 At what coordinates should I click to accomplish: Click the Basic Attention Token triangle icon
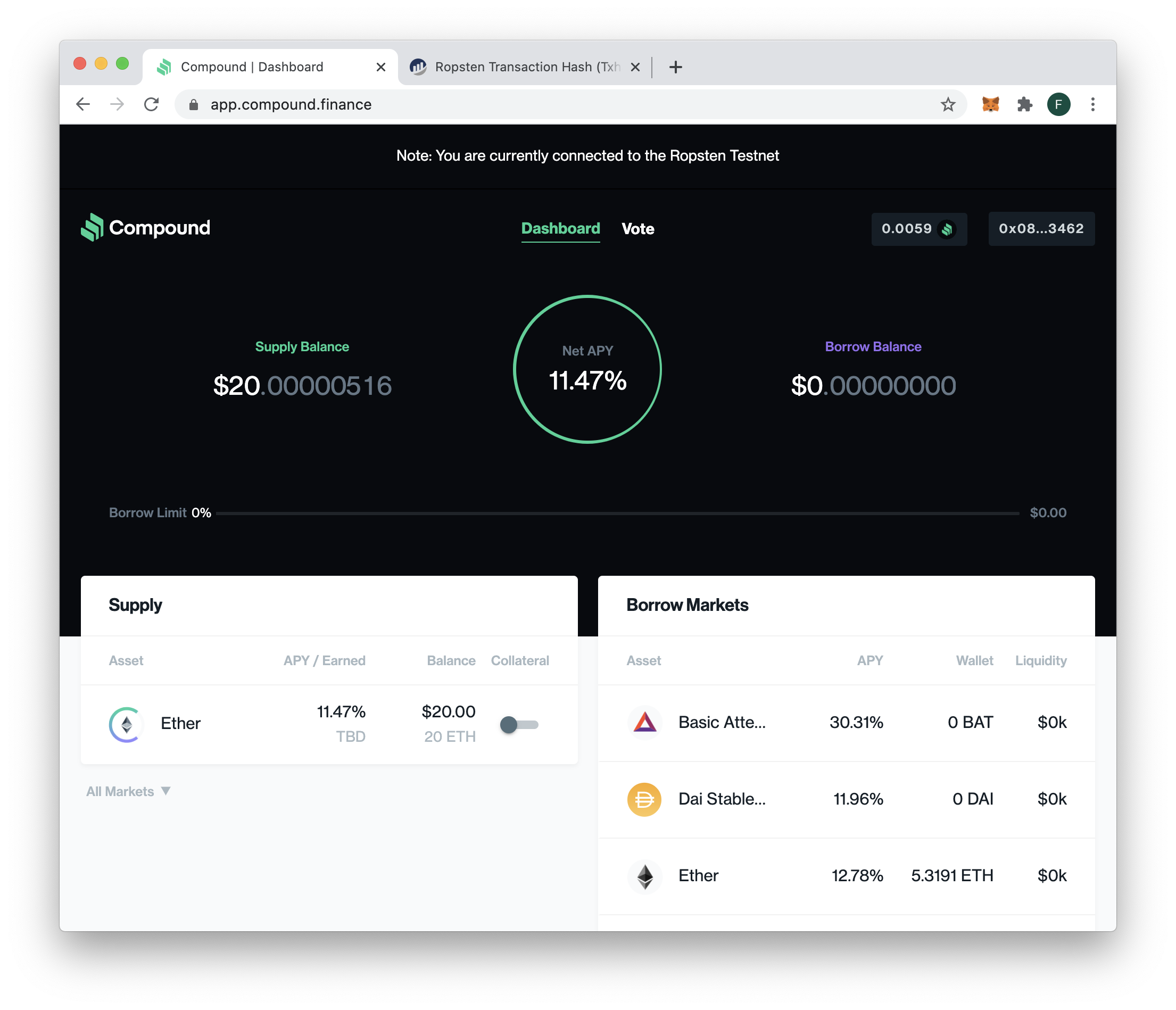tap(644, 723)
